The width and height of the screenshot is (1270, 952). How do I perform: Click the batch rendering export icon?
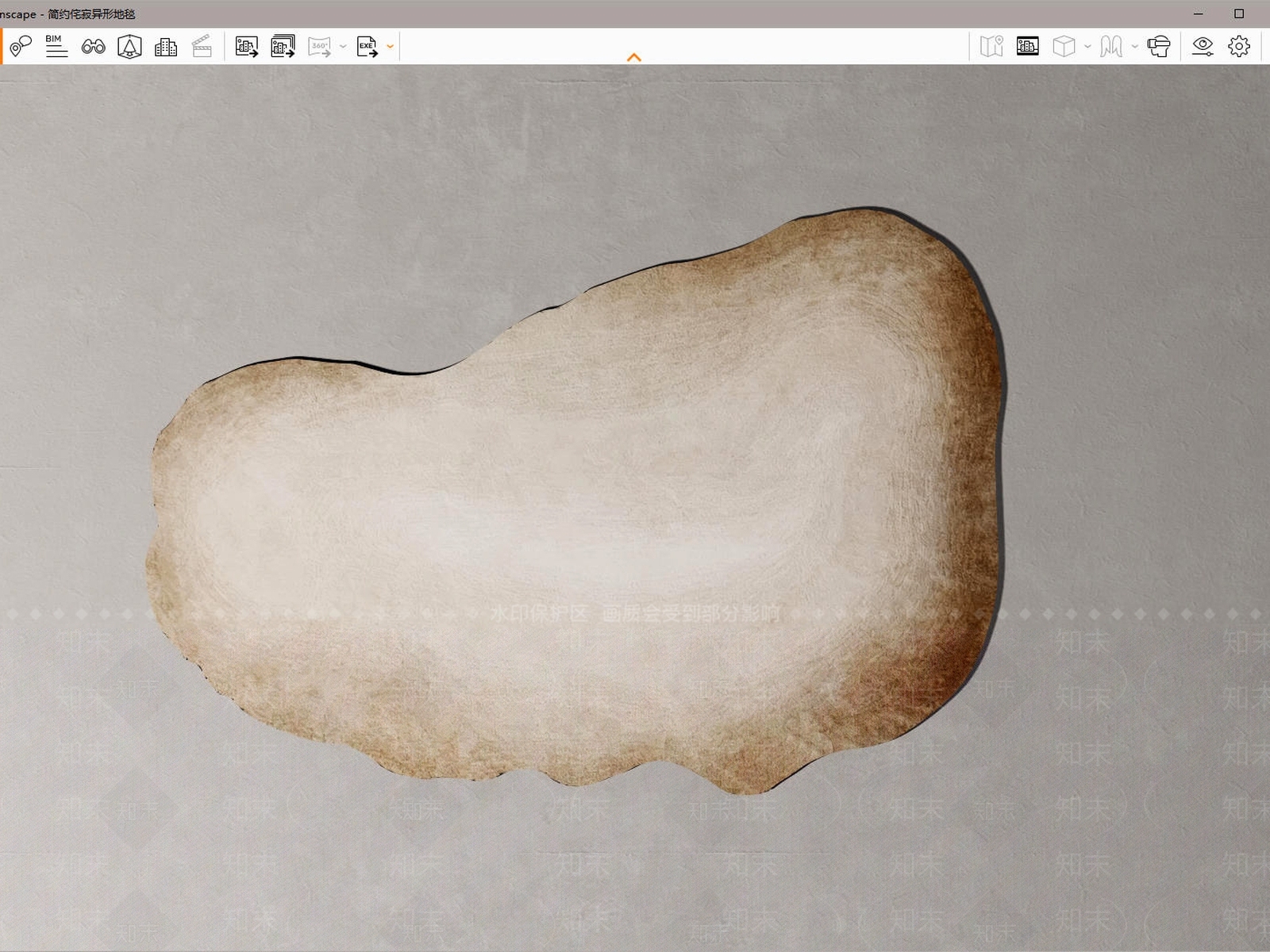point(283,47)
